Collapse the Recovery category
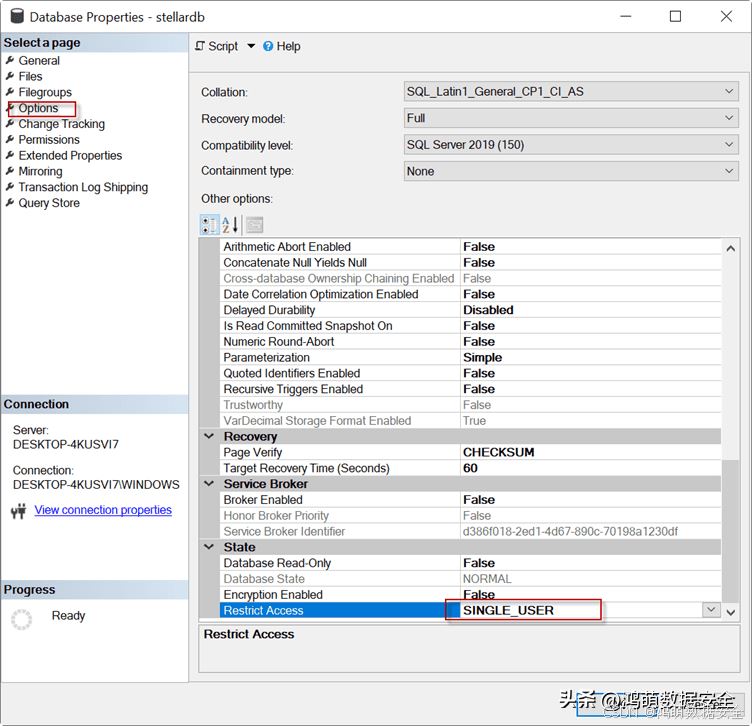The height and width of the screenshot is (726, 752). [x=209, y=436]
